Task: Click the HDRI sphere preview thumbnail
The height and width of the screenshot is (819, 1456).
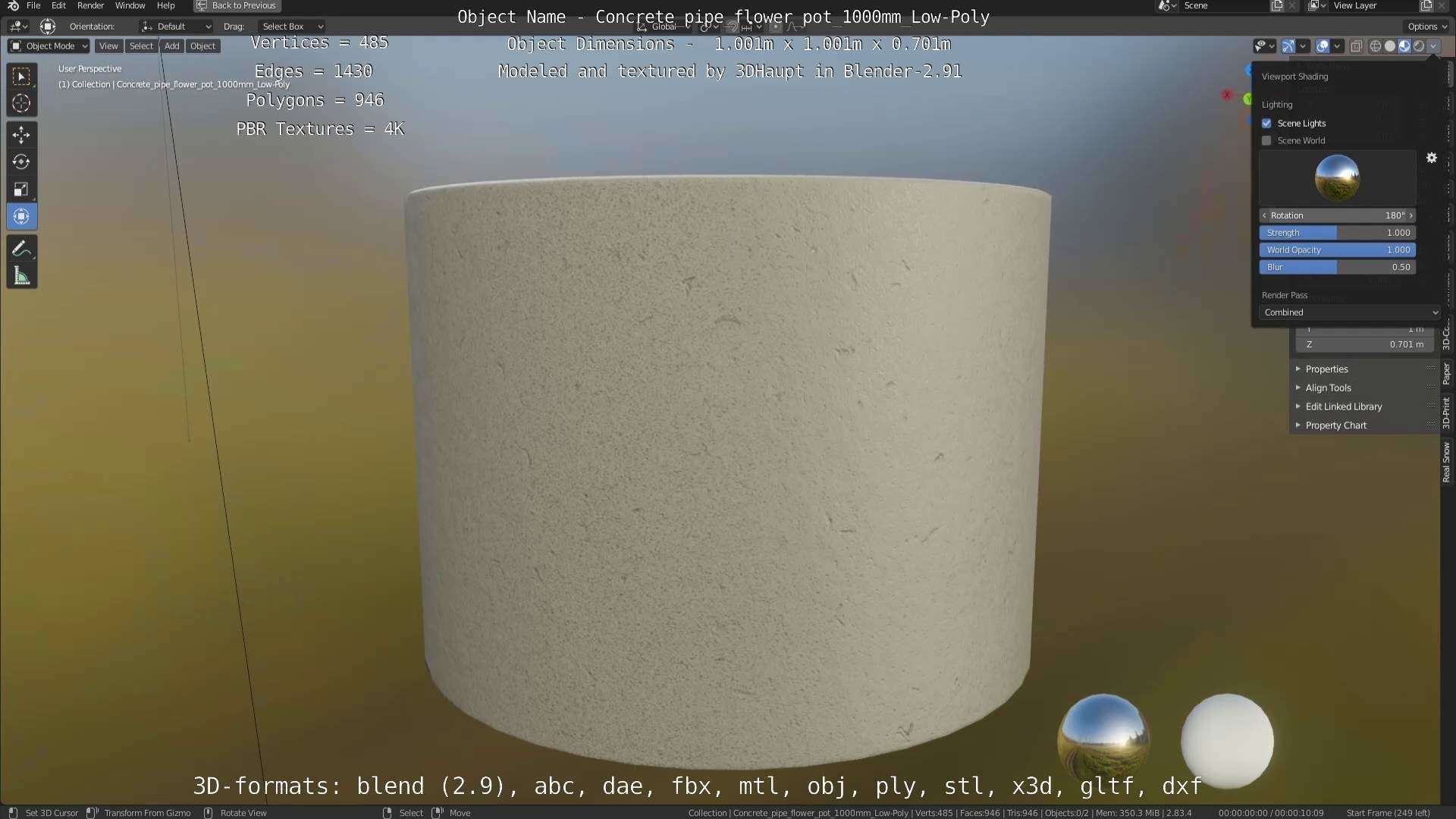Action: coord(1336,177)
